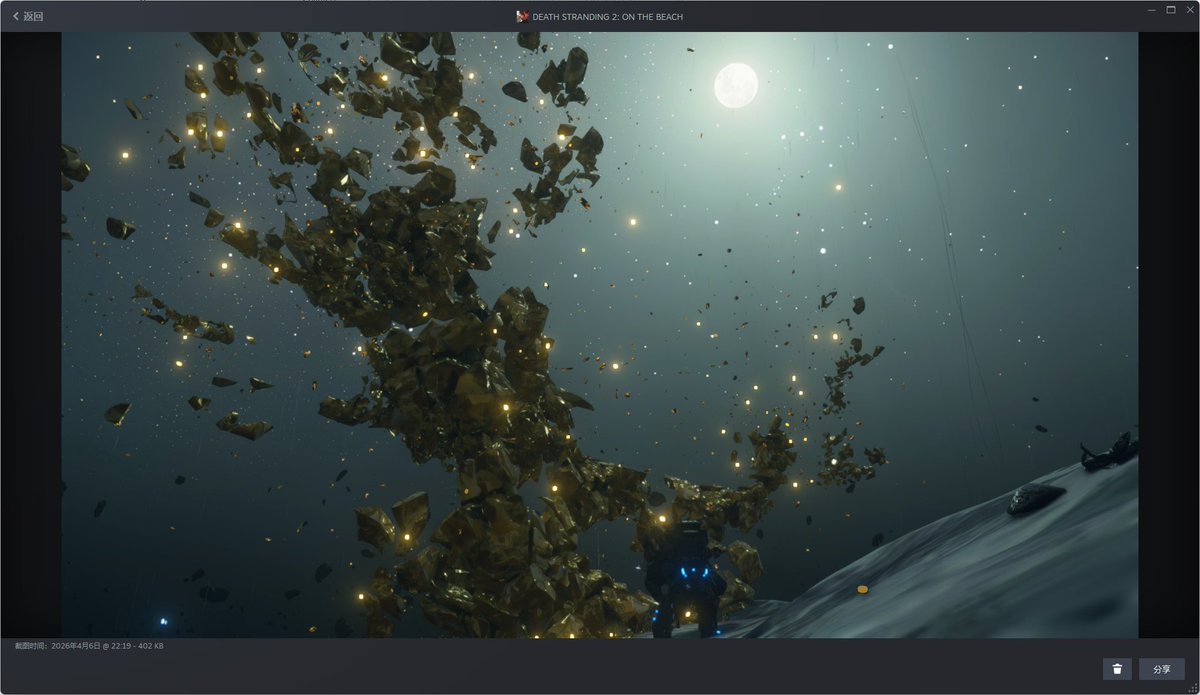Open the Death Stranding 2 screenshot image
Screen dimensions: 1200x695
click(x=600, y=335)
